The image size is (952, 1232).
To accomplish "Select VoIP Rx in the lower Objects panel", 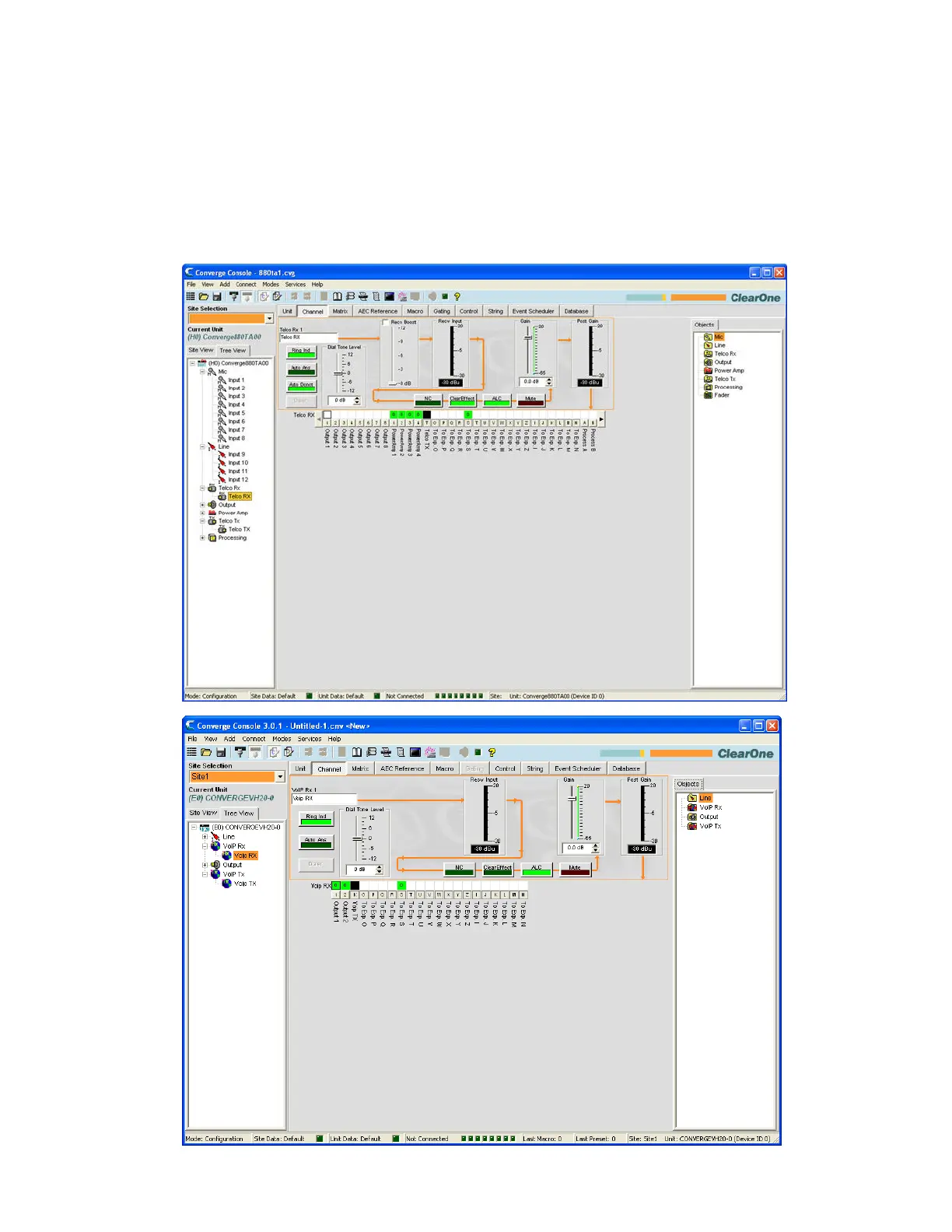I will pyautogui.click(x=710, y=807).
